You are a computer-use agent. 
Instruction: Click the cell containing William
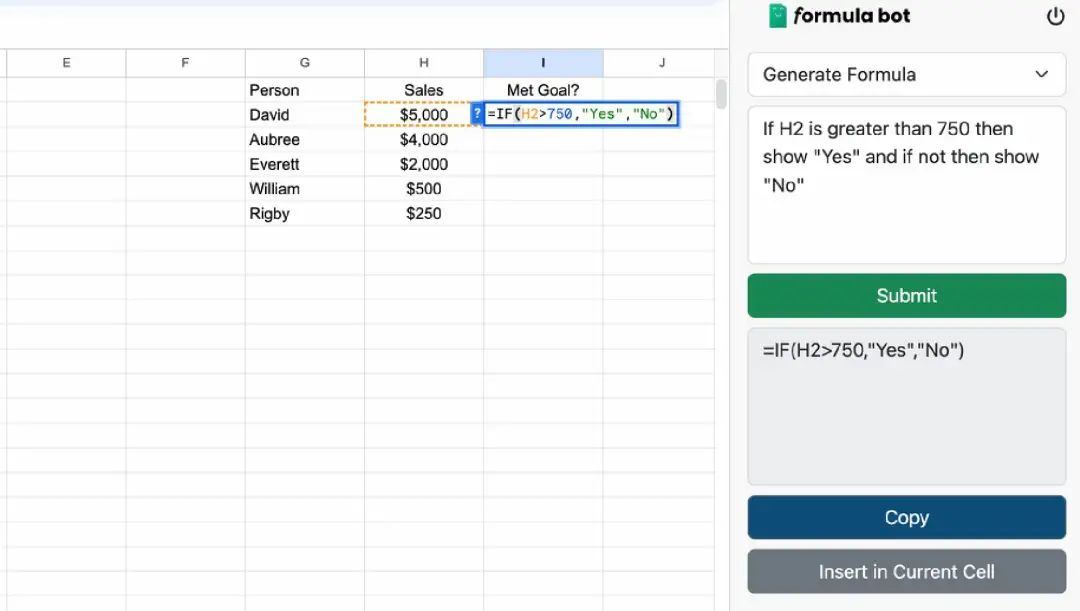[x=304, y=189]
